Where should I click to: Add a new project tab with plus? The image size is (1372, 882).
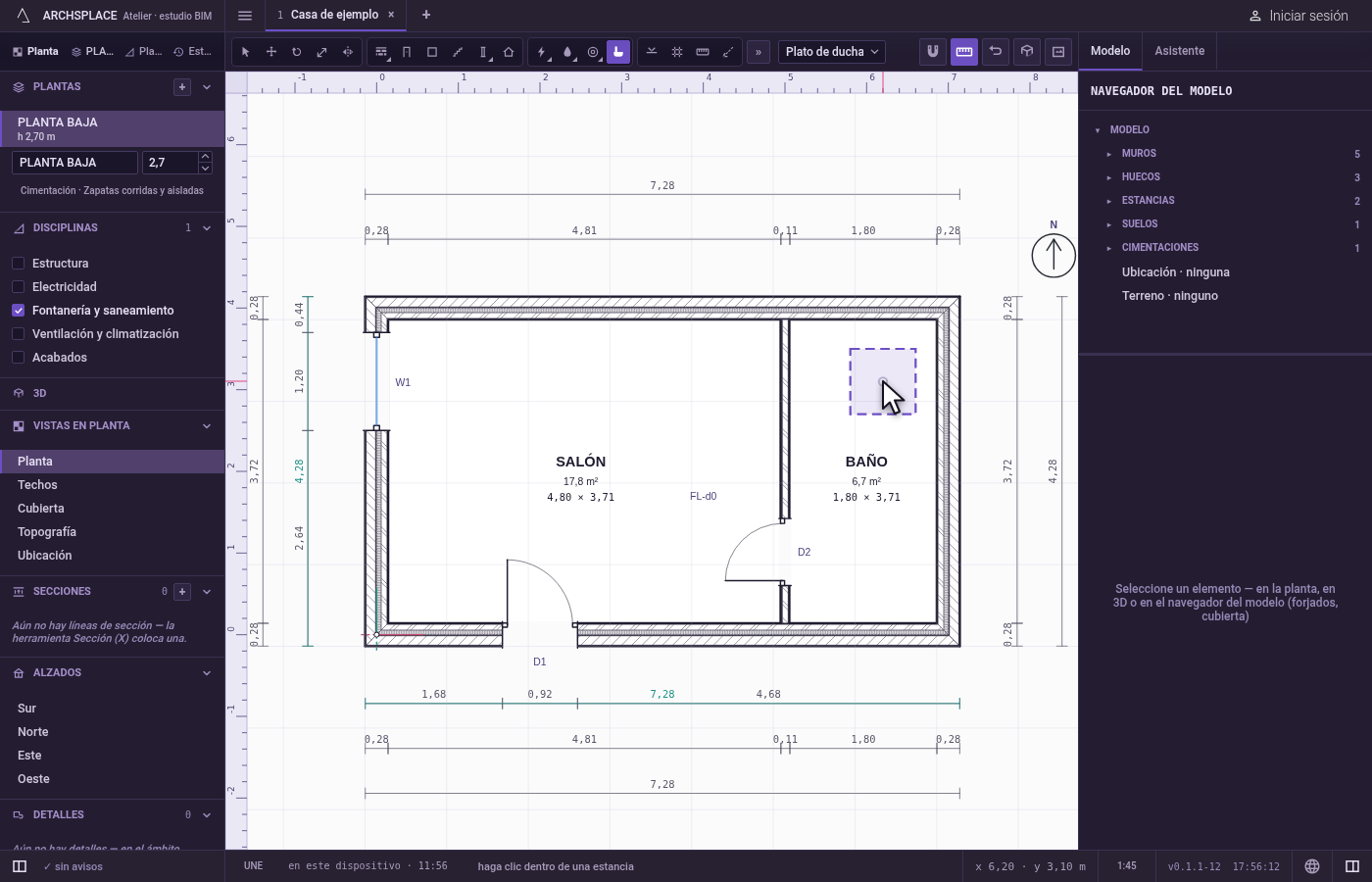point(426,15)
